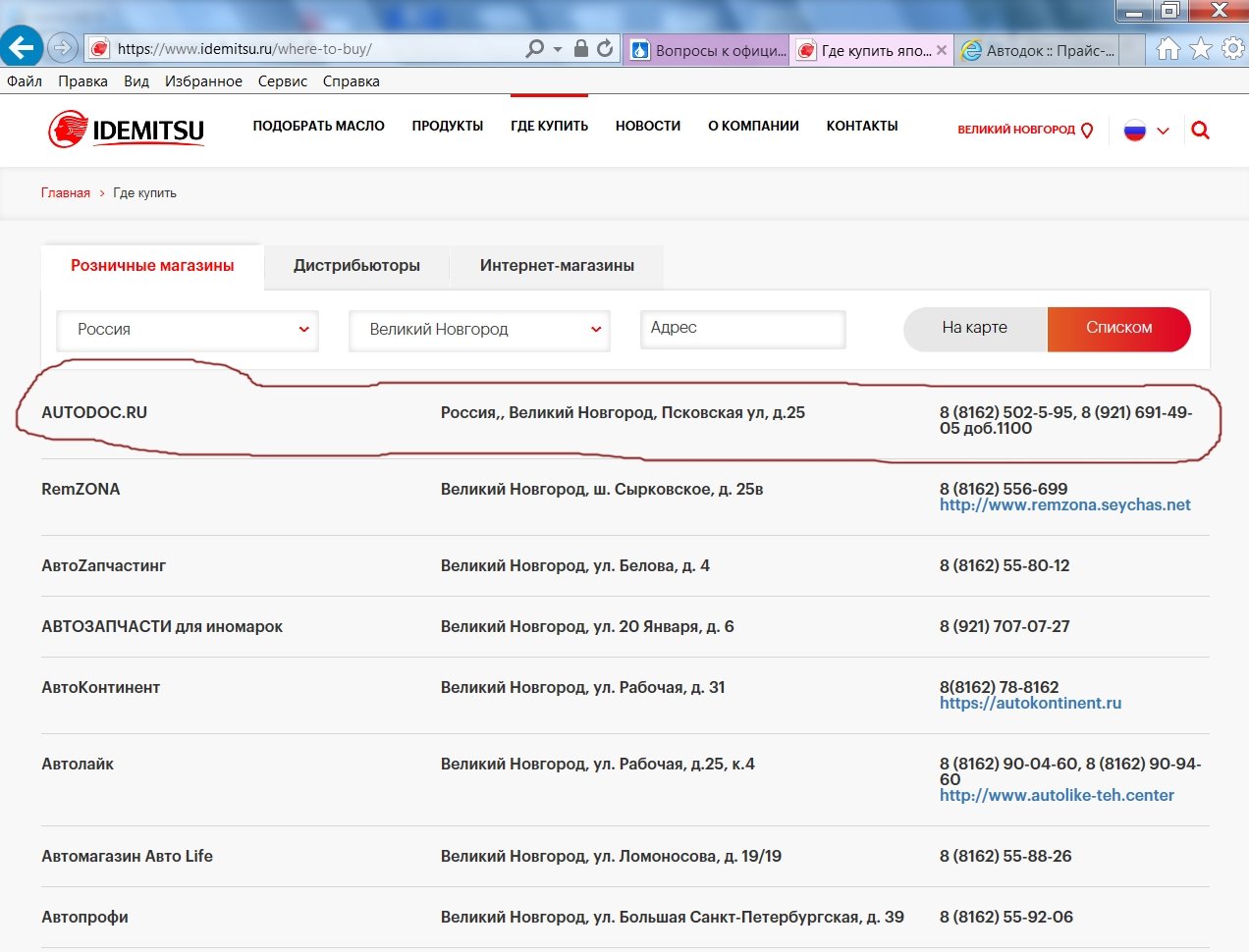Viewport: 1249px width, 952px height.
Task: Open О КОМПАНИИ nav item
Action: (x=753, y=126)
